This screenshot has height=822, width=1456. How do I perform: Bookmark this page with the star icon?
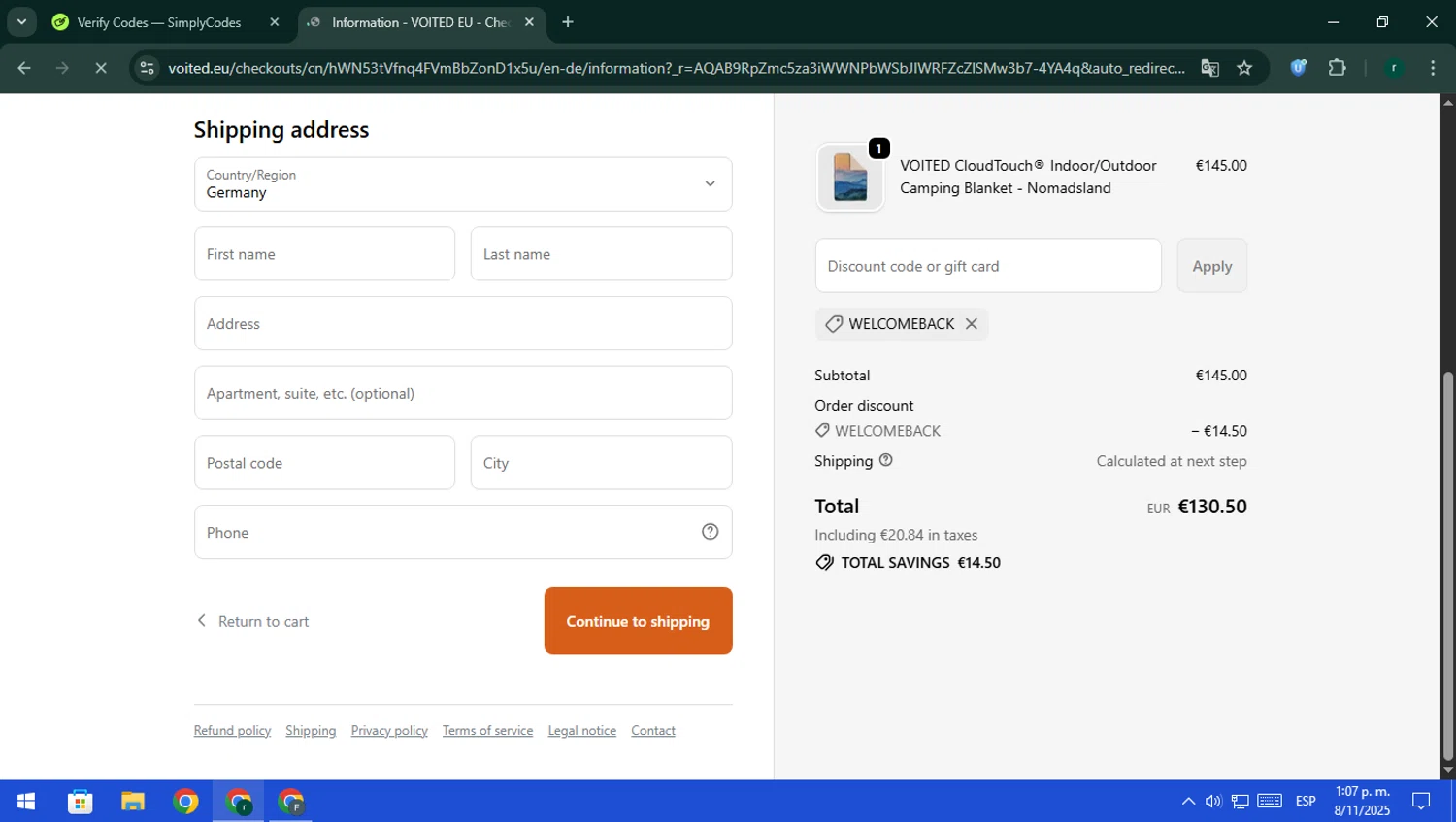(x=1244, y=68)
